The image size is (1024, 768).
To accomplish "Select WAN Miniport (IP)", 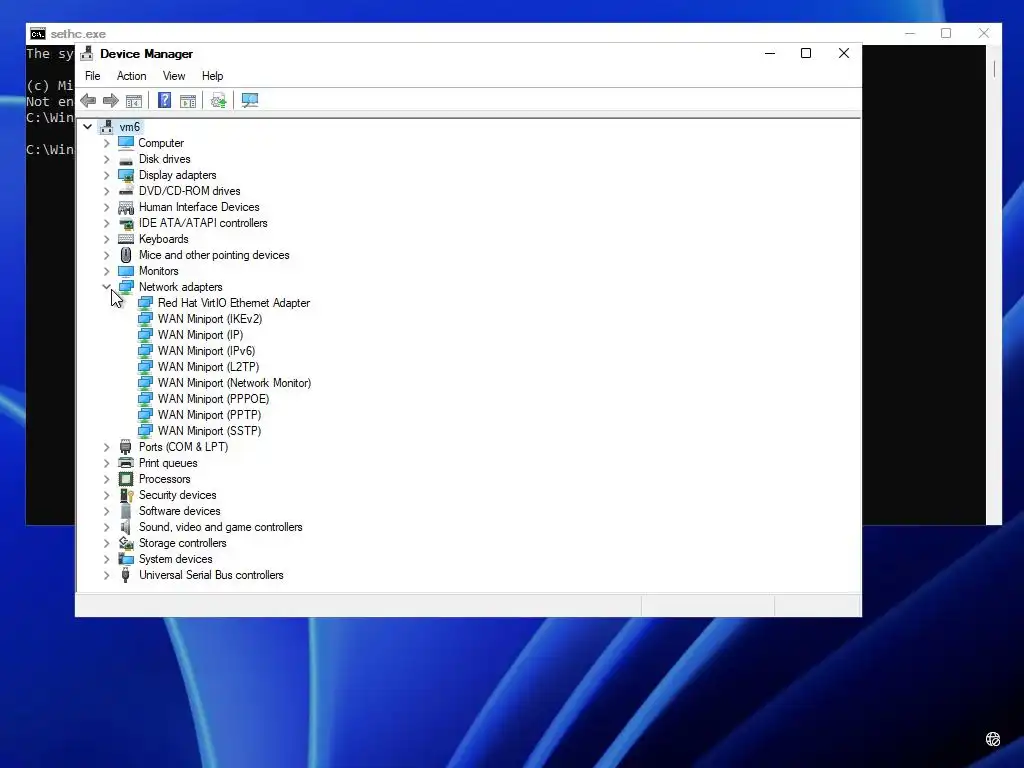I will click(200, 335).
